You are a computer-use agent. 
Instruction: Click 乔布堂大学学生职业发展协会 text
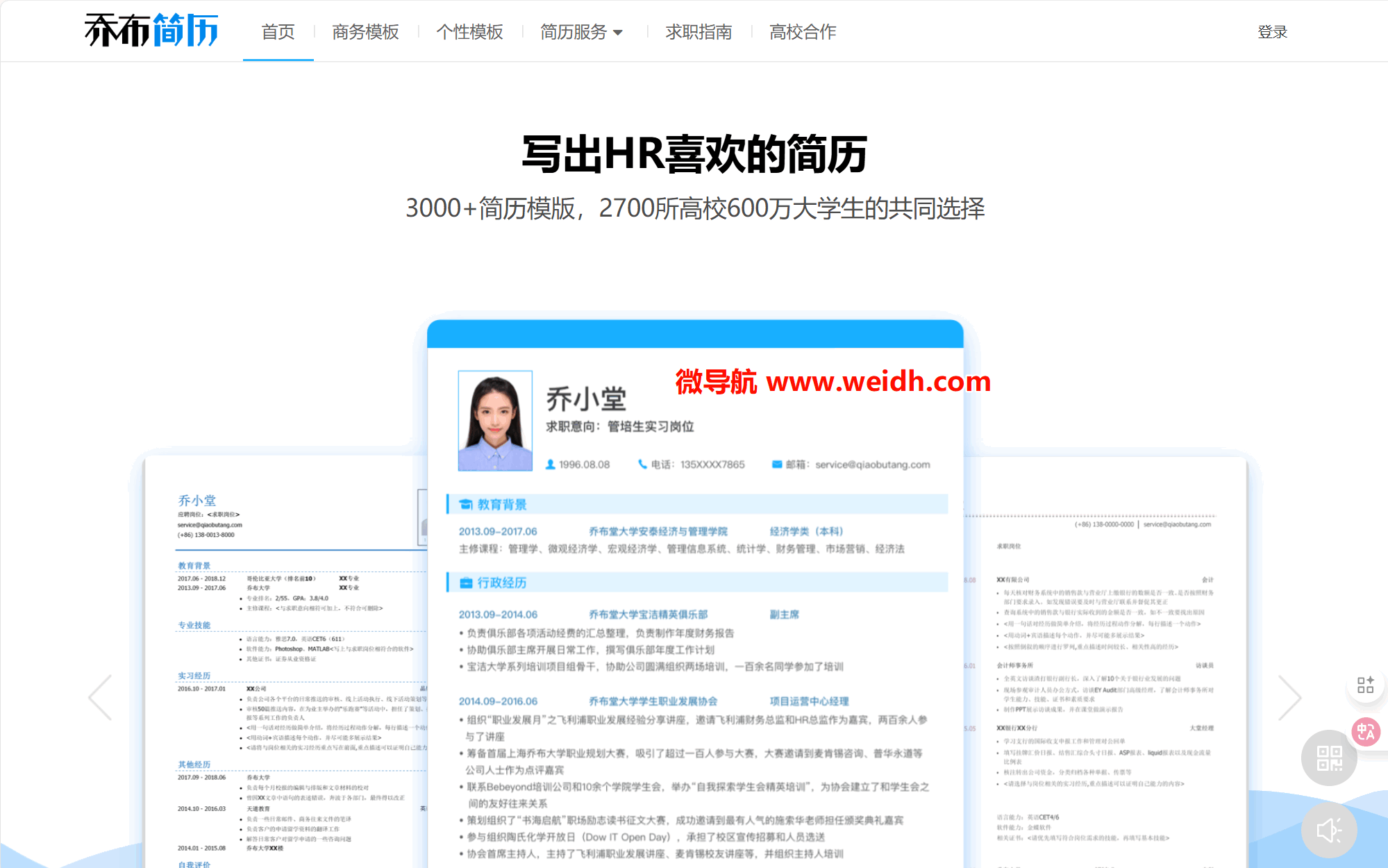pyautogui.click(x=653, y=701)
